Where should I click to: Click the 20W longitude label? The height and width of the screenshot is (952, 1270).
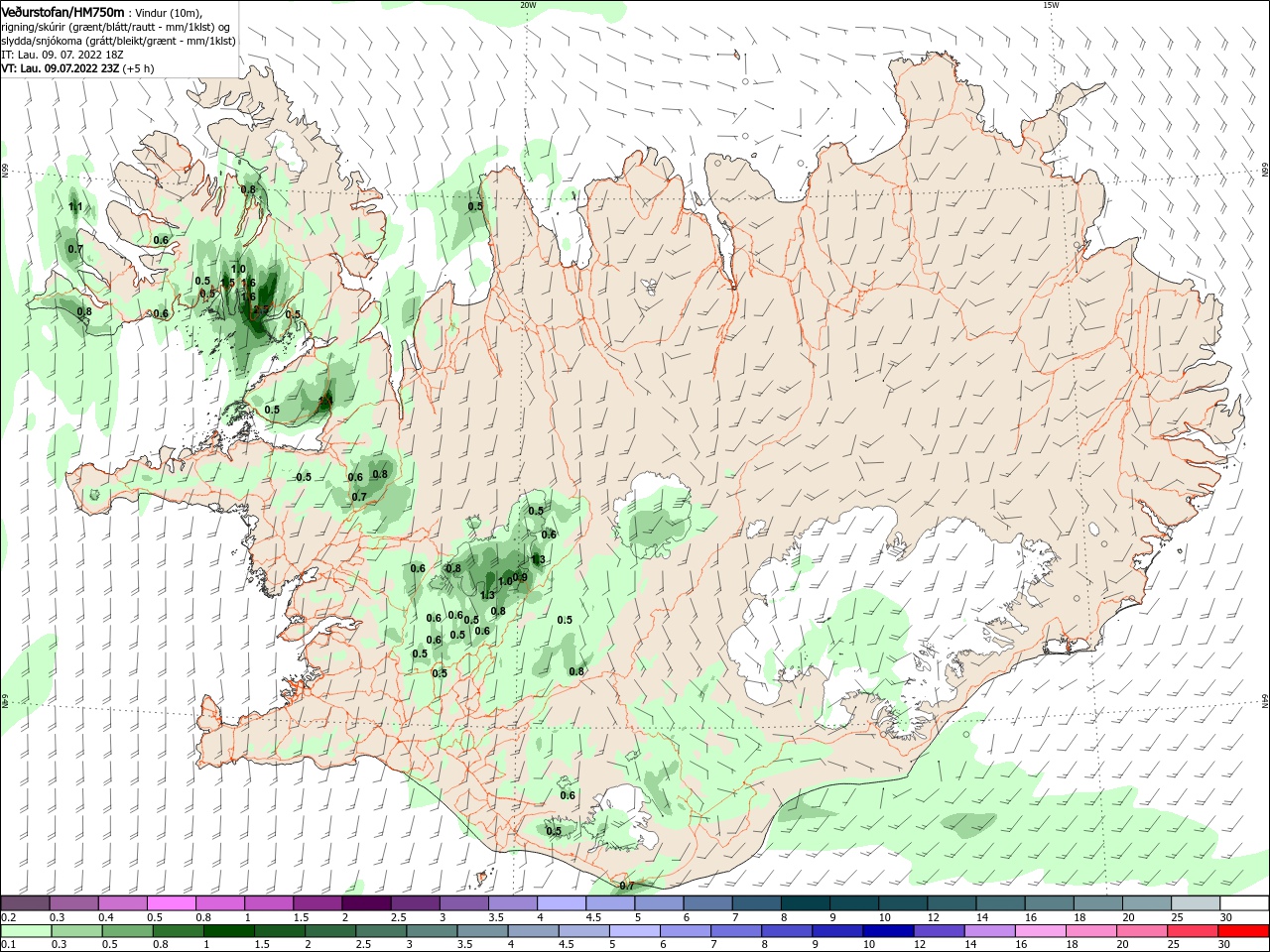528,4
